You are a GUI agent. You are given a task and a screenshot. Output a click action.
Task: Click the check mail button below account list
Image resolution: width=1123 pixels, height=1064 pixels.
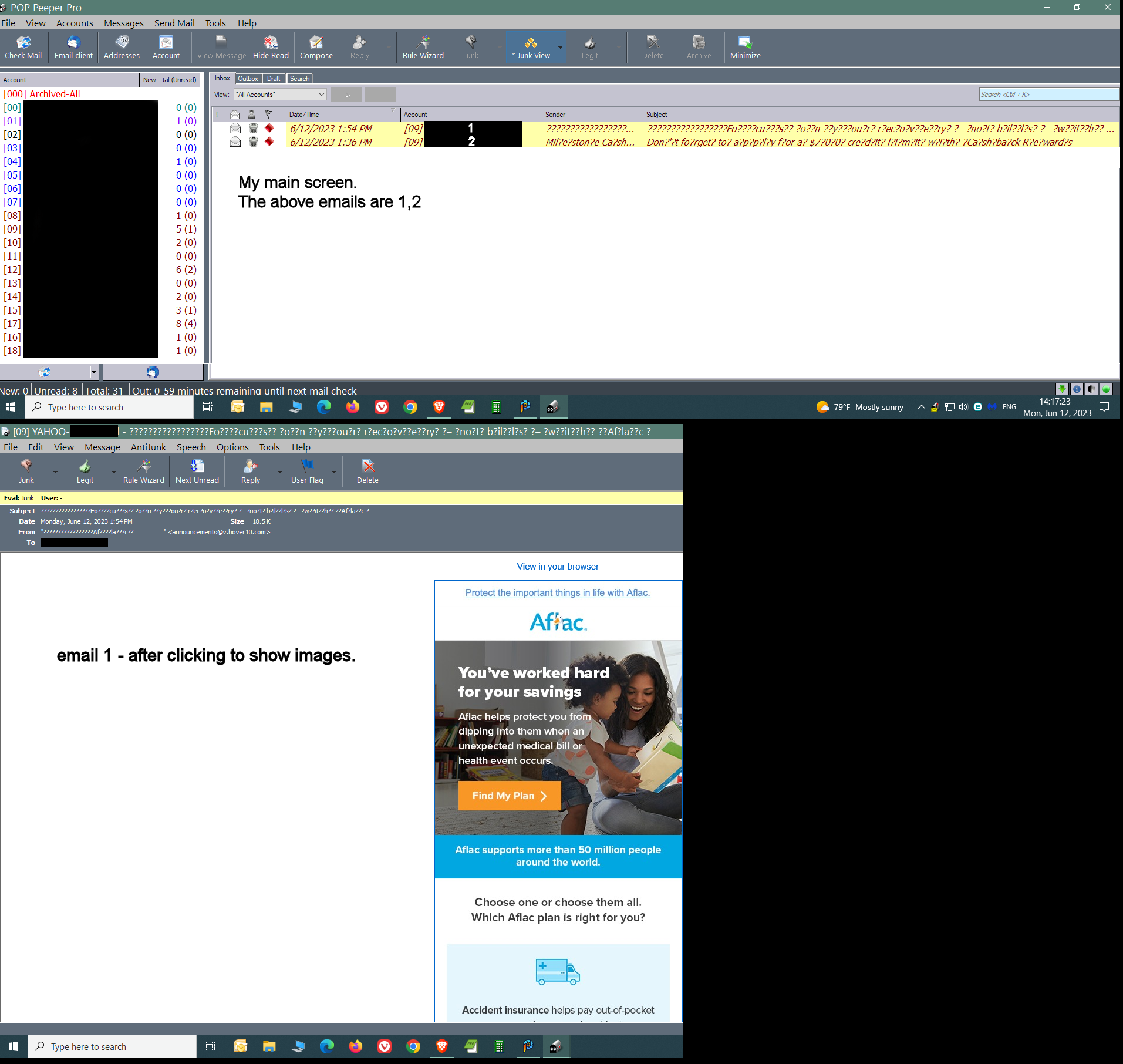click(x=45, y=372)
